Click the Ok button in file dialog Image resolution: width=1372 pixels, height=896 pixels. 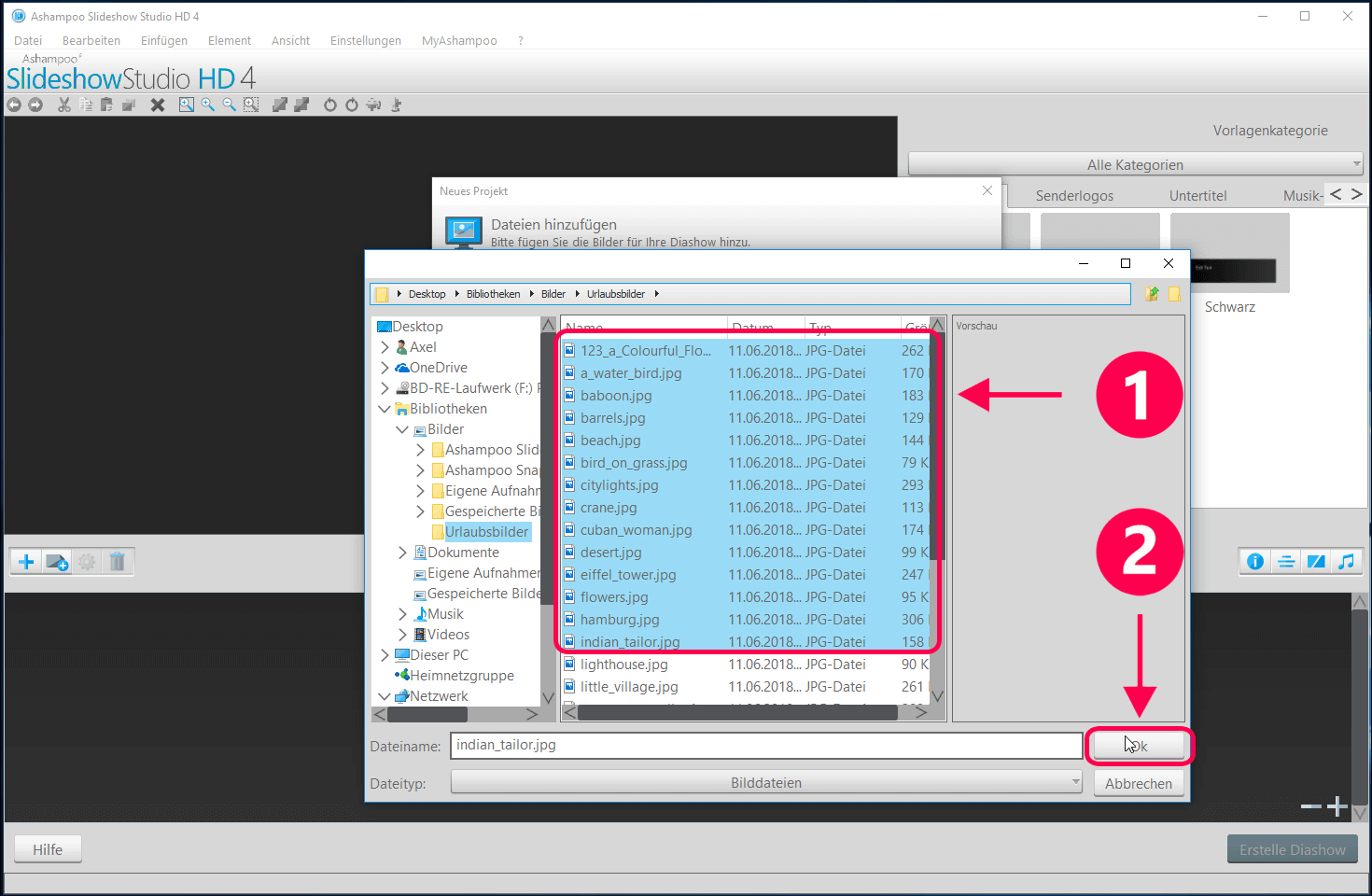tap(1139, 746)
